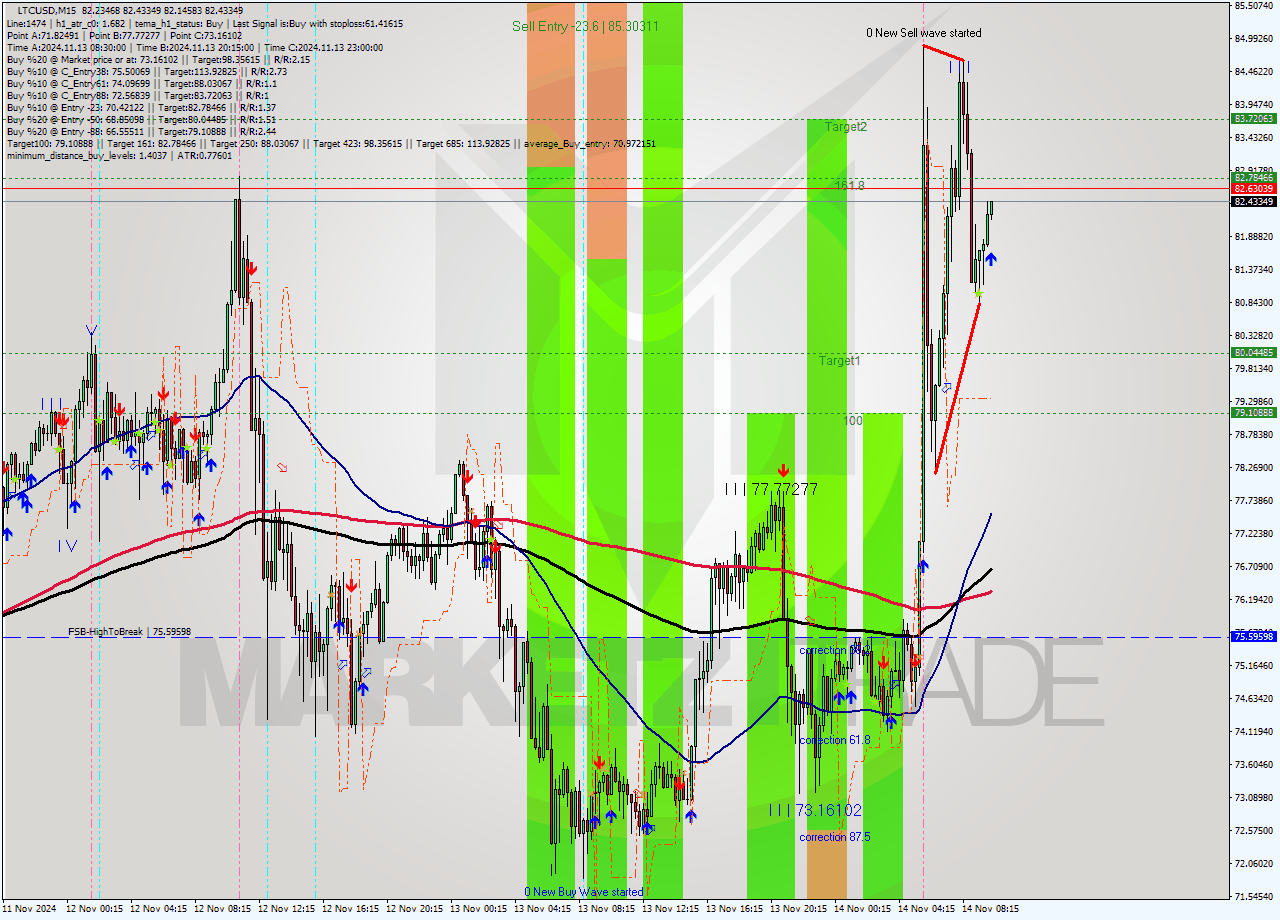Click the '11 Nov 2024' time axis label
Image resolution: width=1280 pixels, height=920 pixels.
point(29,909)
